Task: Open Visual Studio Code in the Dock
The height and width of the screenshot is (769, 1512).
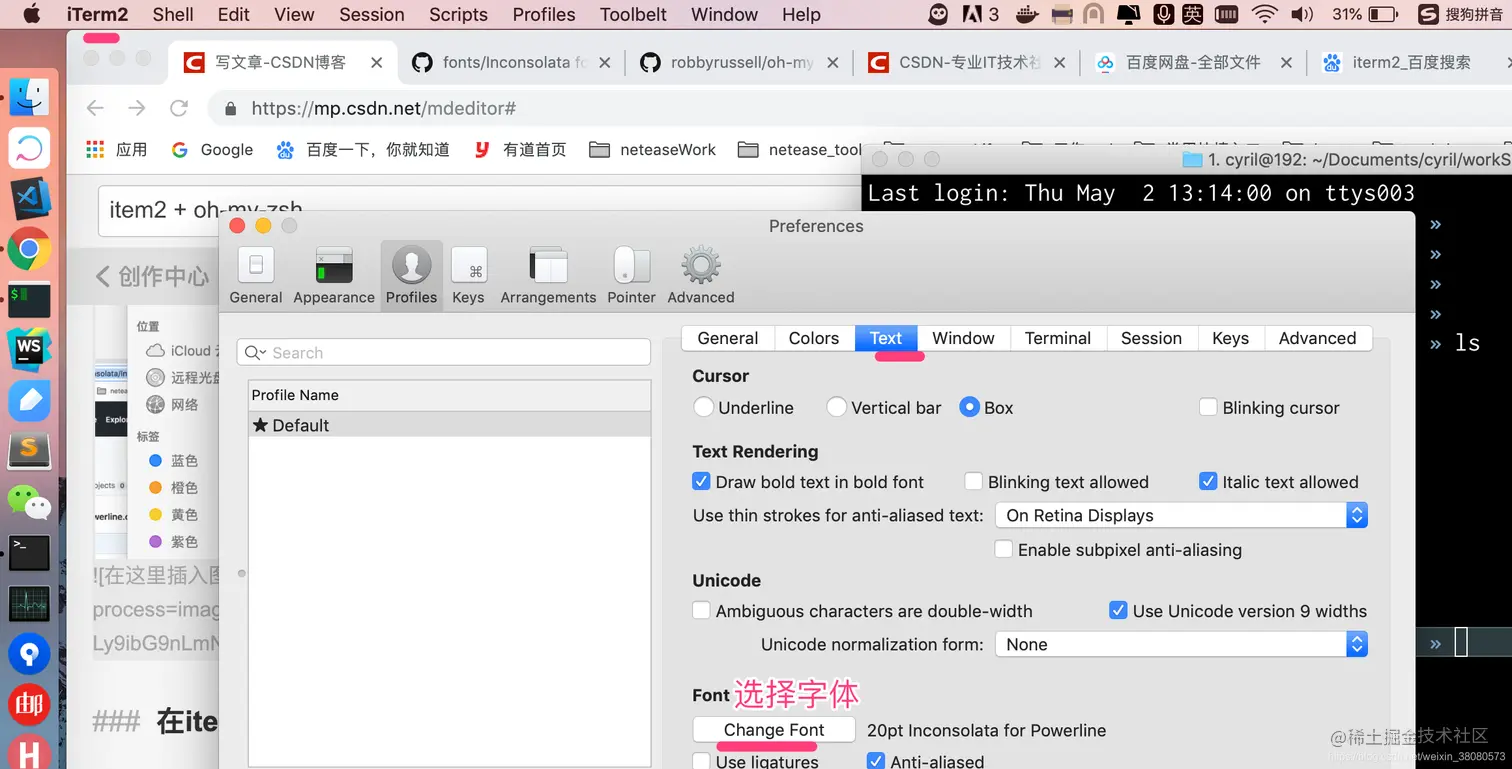Action: [x=29, y=199]
